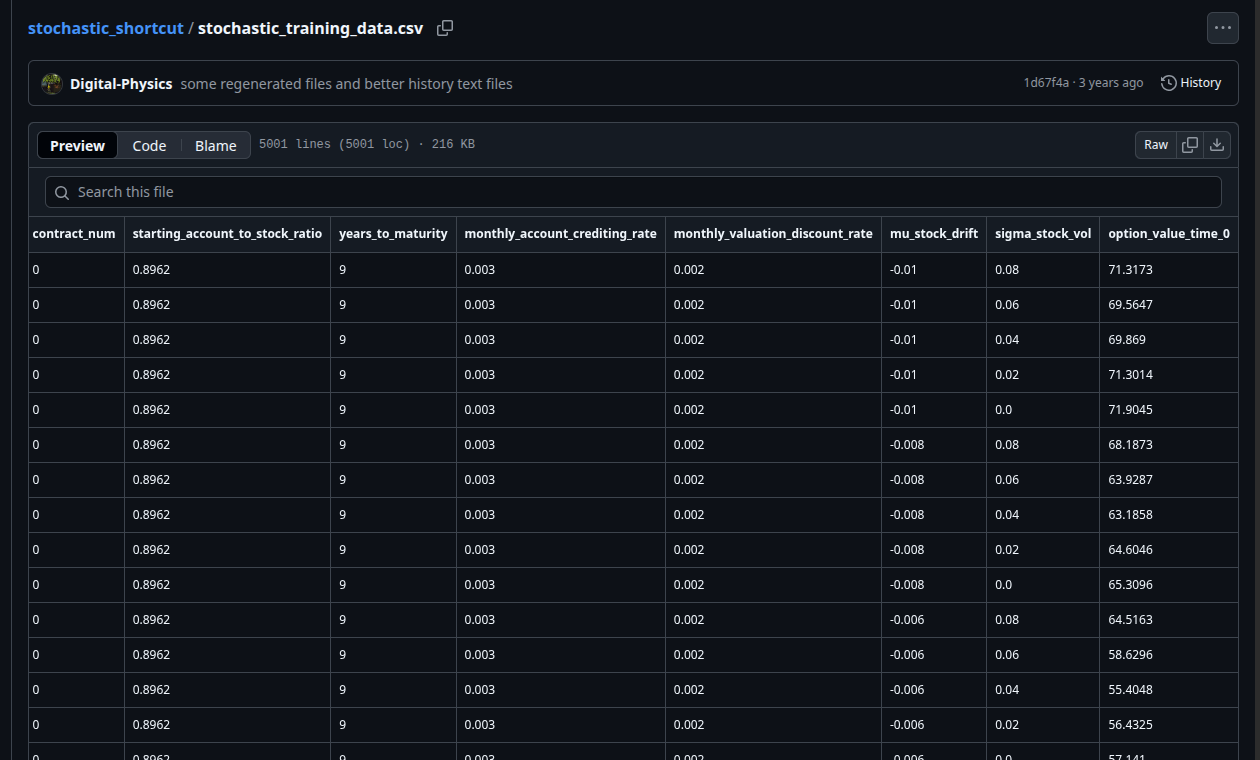Image resolution: width=1260 pixels, height=760 pixels.
Task: Click the sigma_stock_vol column header
Action: 1042,234
